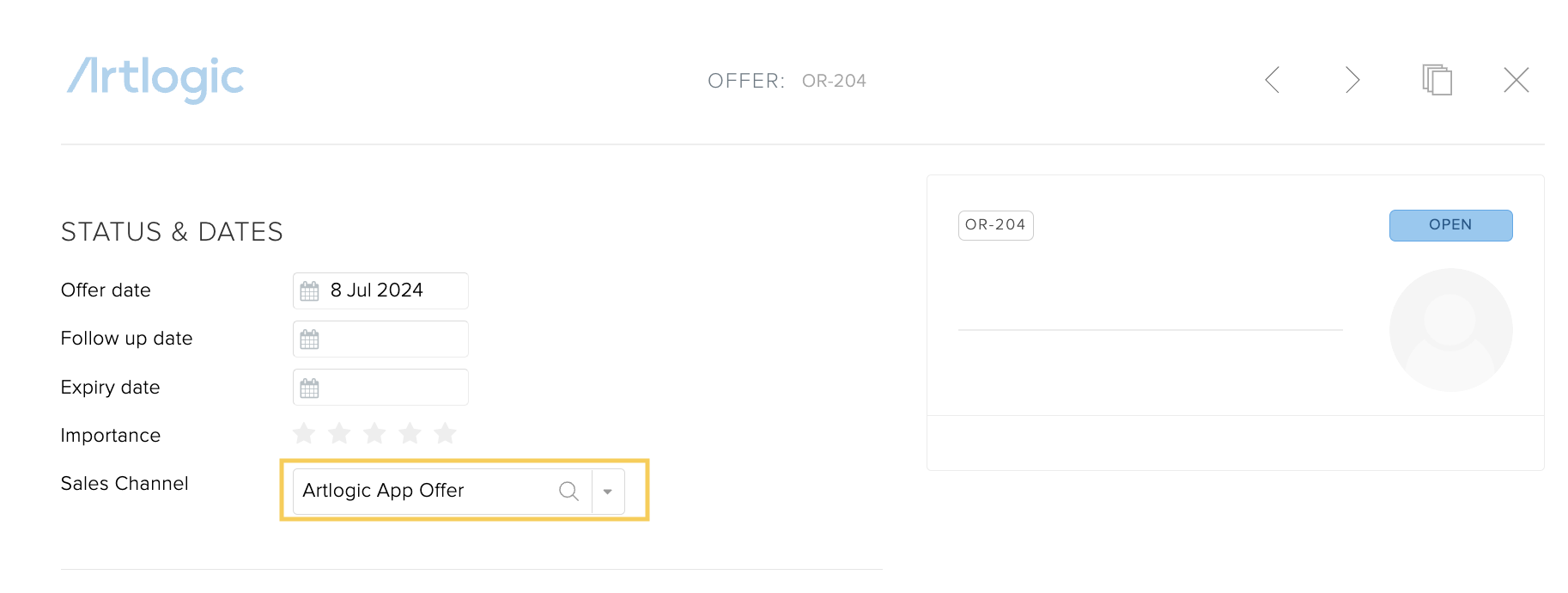Click the contact avatar placeholder
Image resolution: width=1568 pixels, height=593 pixels.
coord(1450,330)
